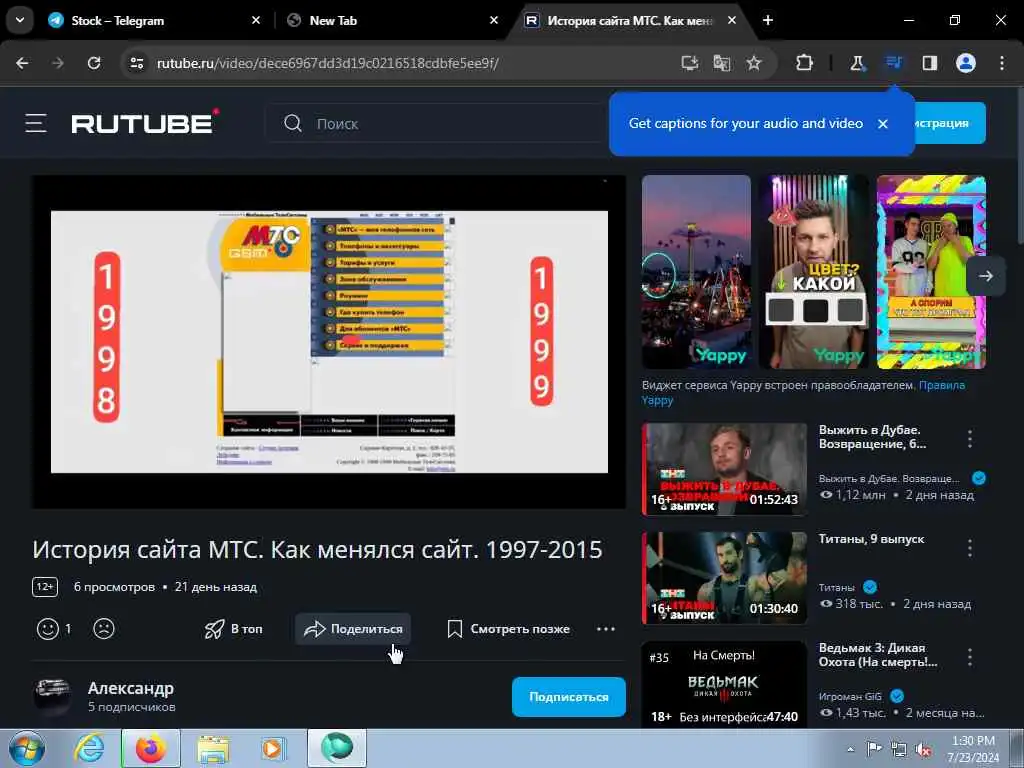
Task: Open the Rutube hamburger menu
Action: click(x=36, y=123)
